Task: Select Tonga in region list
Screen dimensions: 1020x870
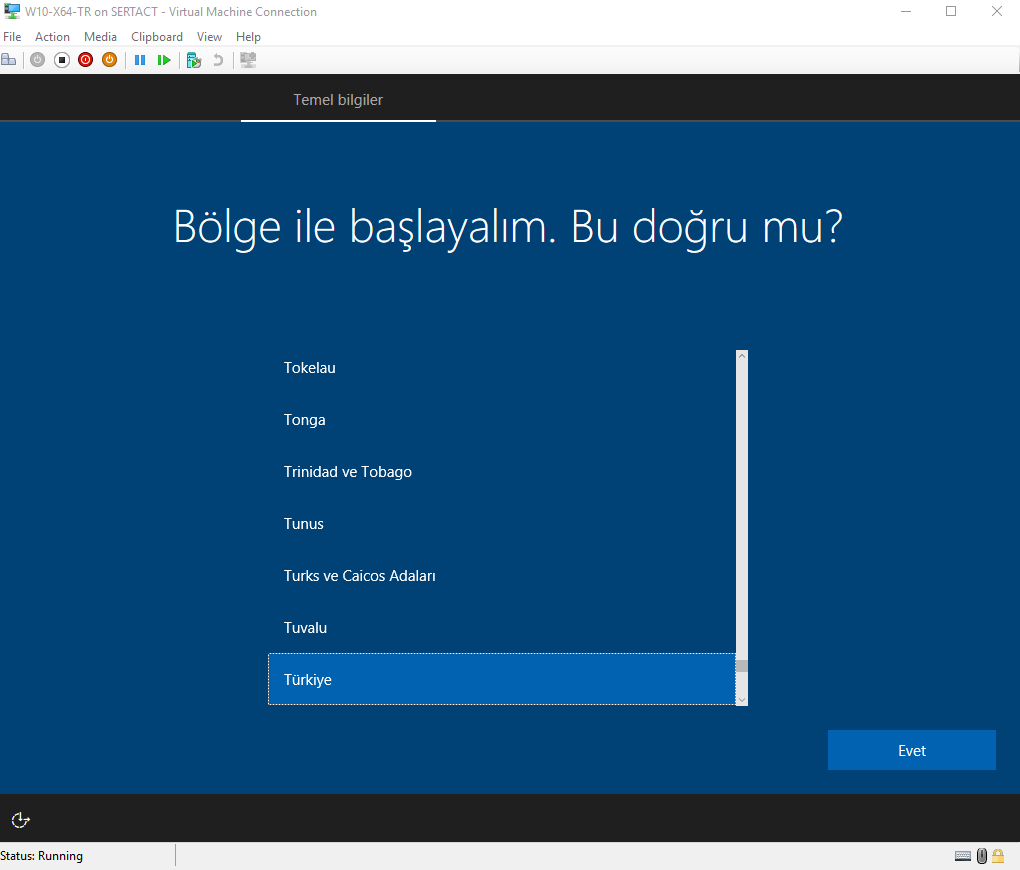Action: coord(502,420)
